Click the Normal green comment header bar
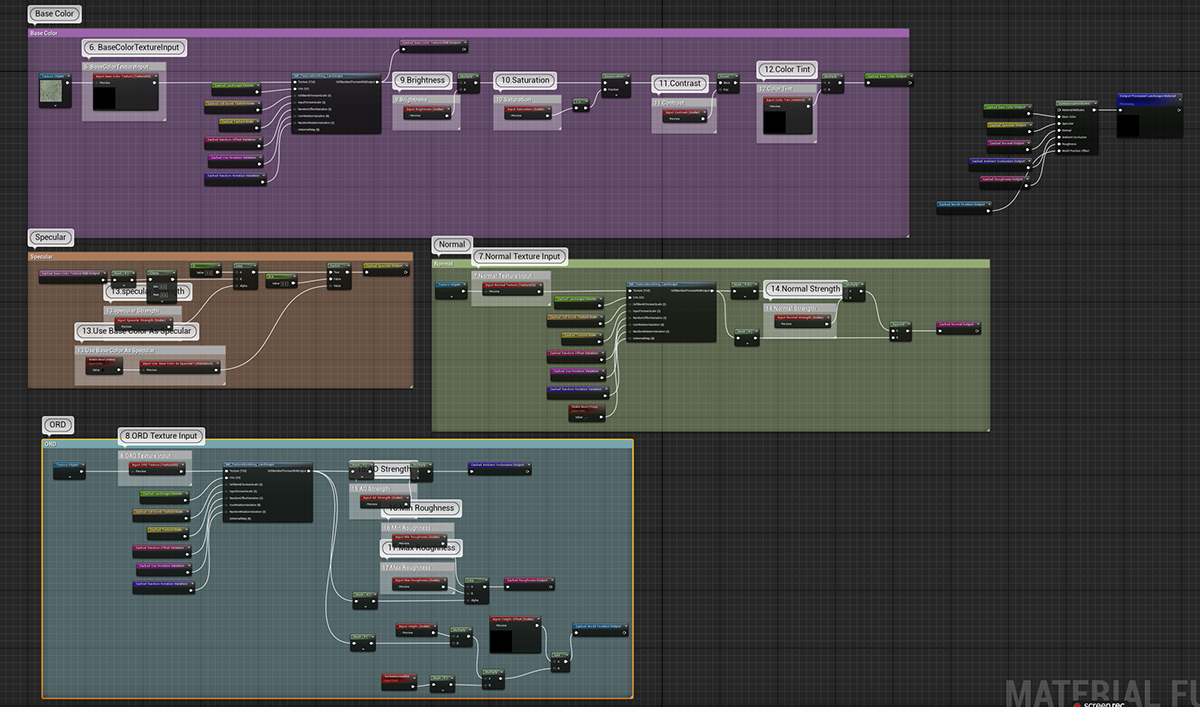 point(710,264)
